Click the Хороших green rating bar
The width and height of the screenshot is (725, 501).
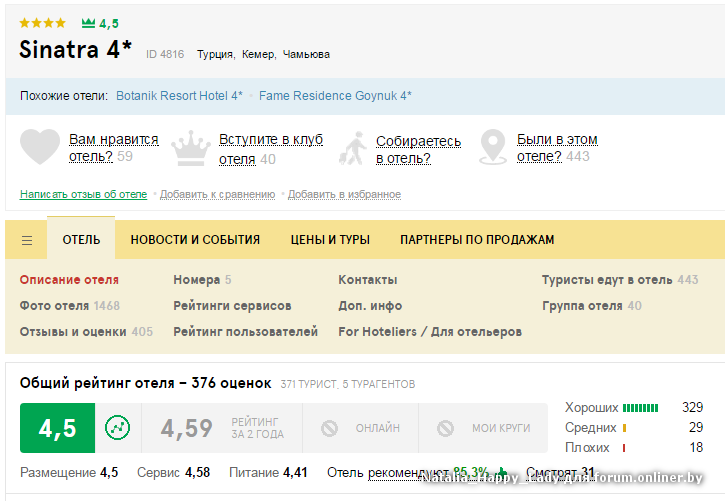point(640,408)
